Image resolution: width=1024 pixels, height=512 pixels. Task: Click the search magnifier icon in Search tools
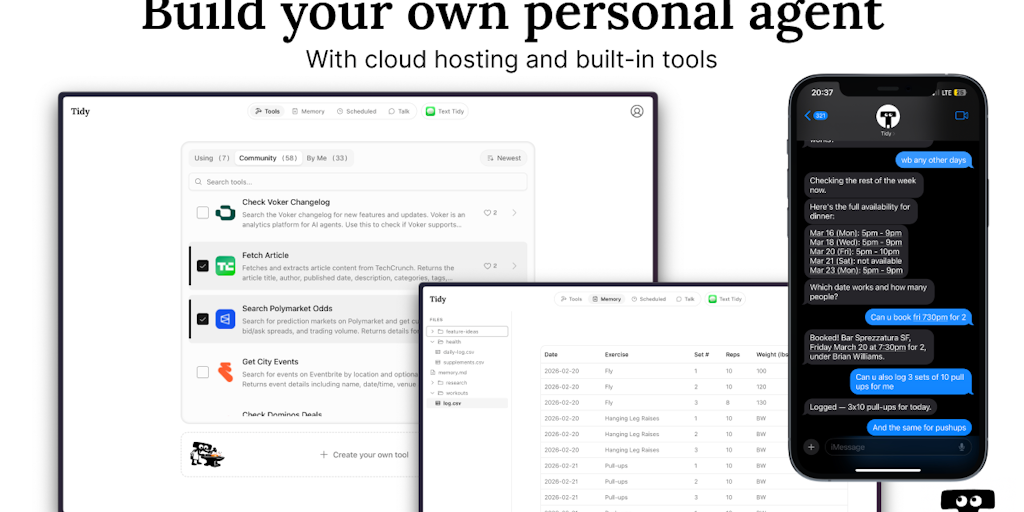[199, 182]
